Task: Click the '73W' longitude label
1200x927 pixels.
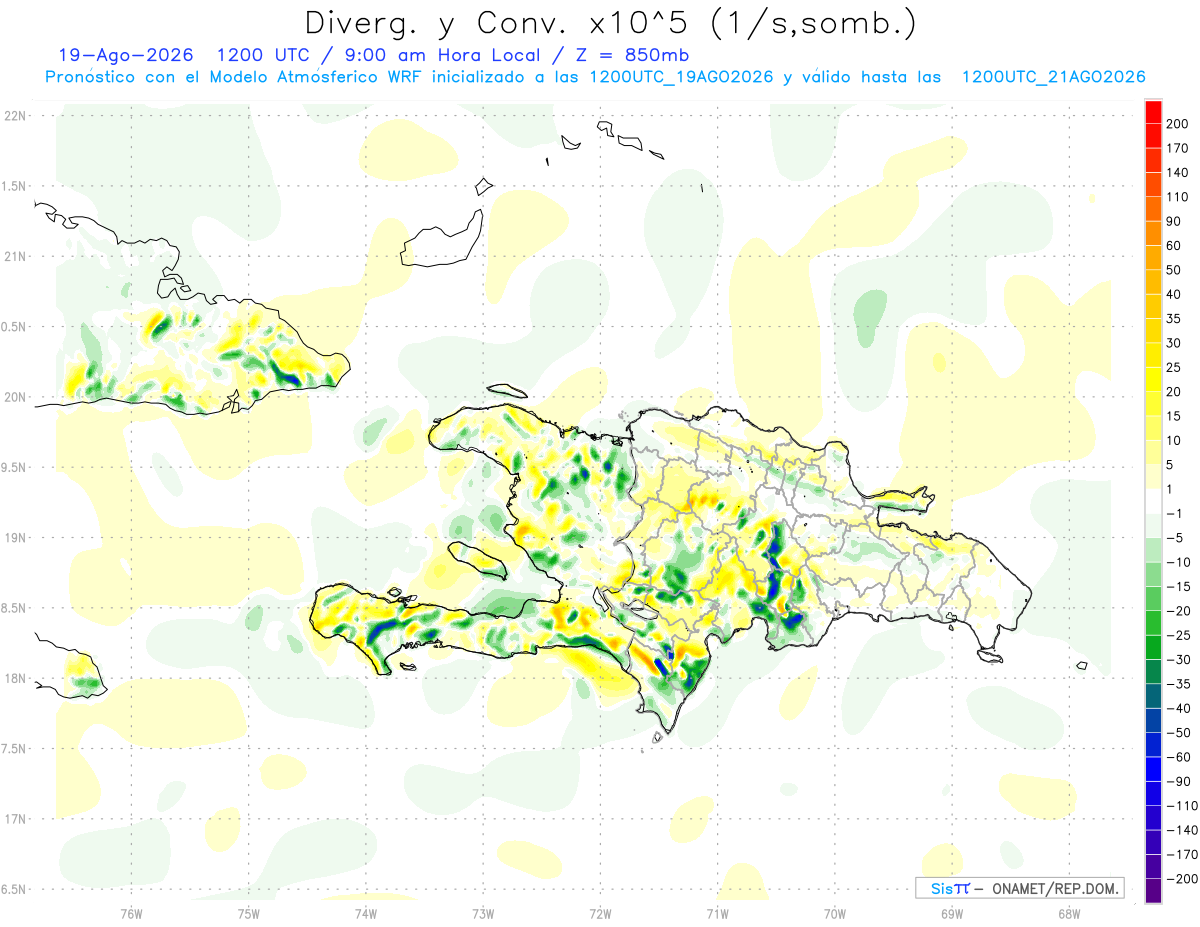Action: click(x=483, y=914)
